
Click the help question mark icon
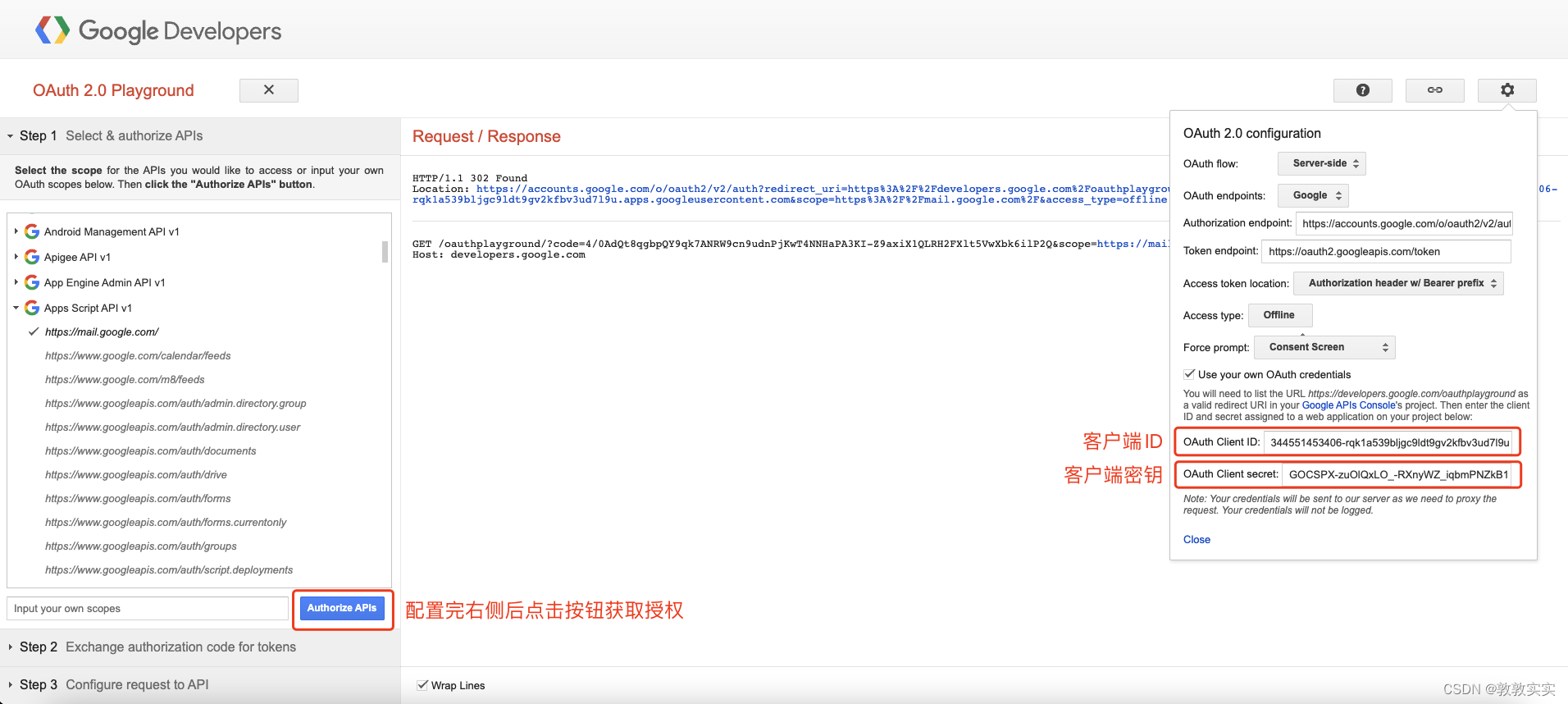tap(1362, 90)
